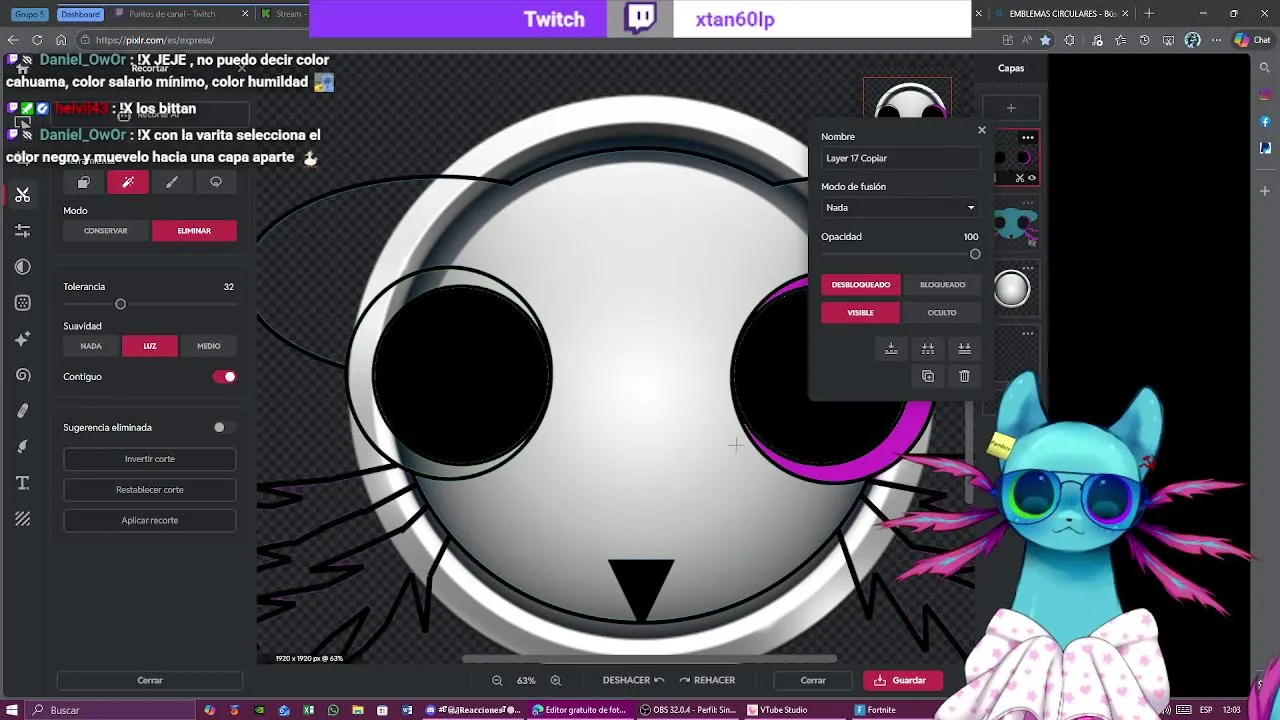Choose the shape cutout mode icon
The height and width of the screenshot is (720, 1280).
(x=84, y=182)
